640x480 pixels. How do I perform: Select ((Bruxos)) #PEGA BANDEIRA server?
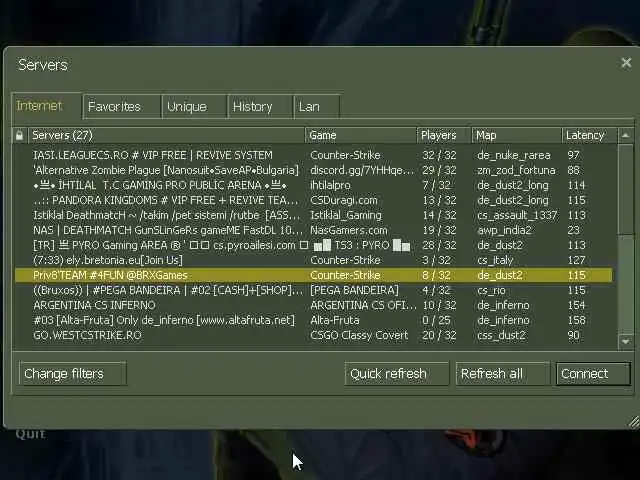pyautogui.click(x=313, y=290)
